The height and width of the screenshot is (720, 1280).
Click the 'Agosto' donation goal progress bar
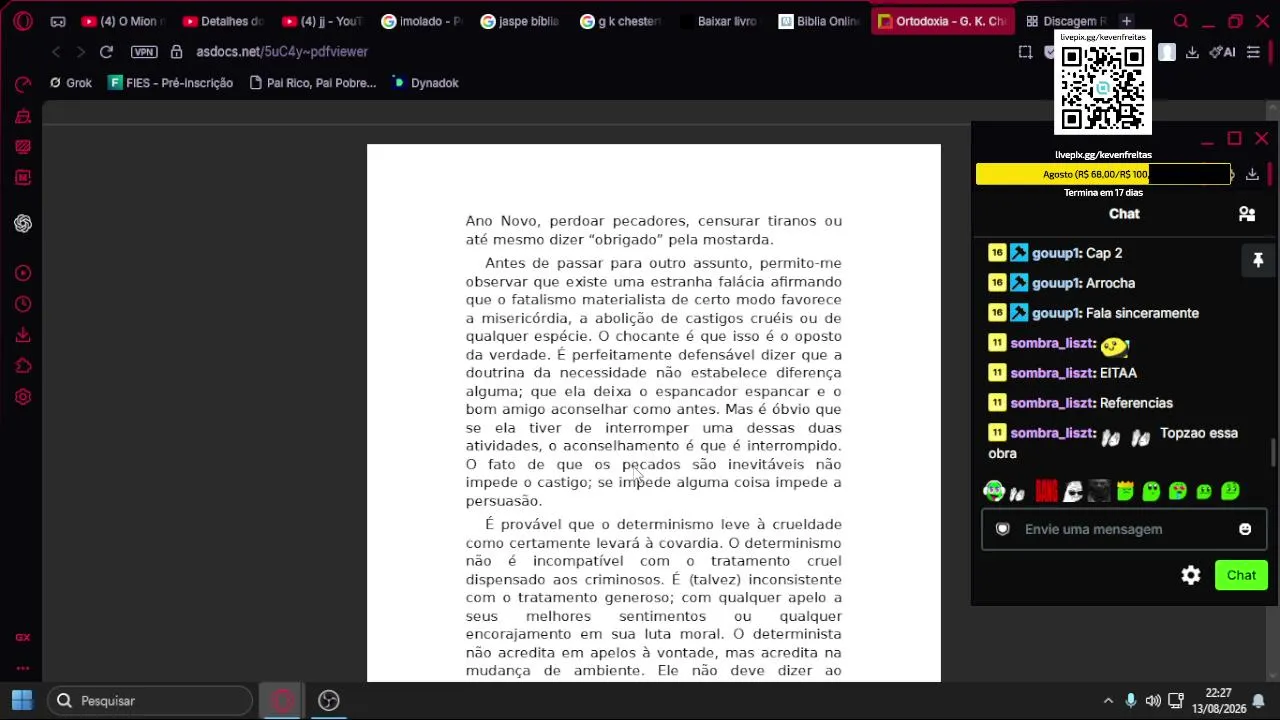click(x=1103, y=174)
